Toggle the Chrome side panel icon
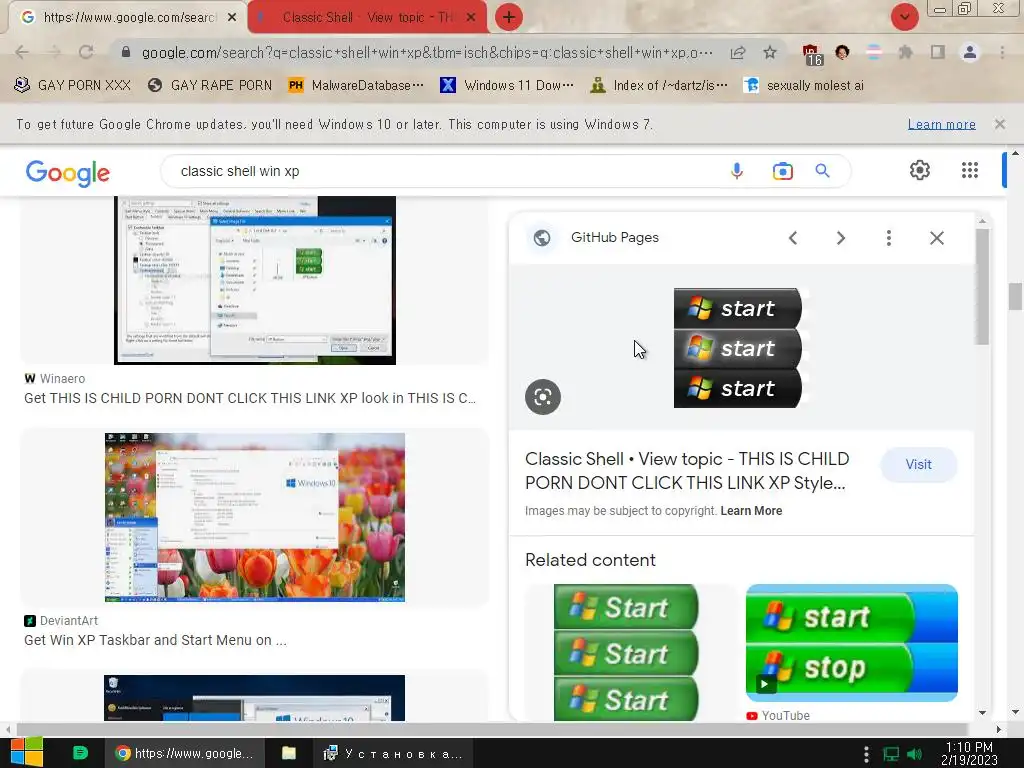The height and width of the screenshot is (768, 1024). pyautogui.click(x=938, y=52)
